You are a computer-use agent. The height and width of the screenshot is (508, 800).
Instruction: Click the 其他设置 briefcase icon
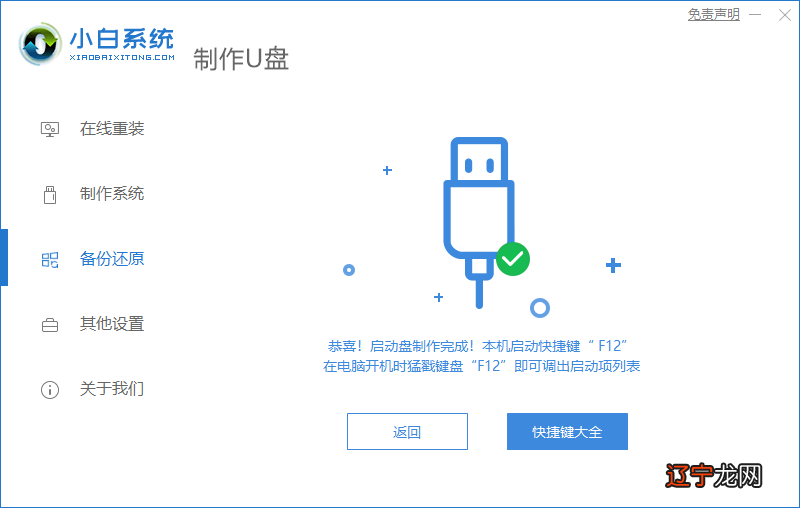[x=49, y=325]
